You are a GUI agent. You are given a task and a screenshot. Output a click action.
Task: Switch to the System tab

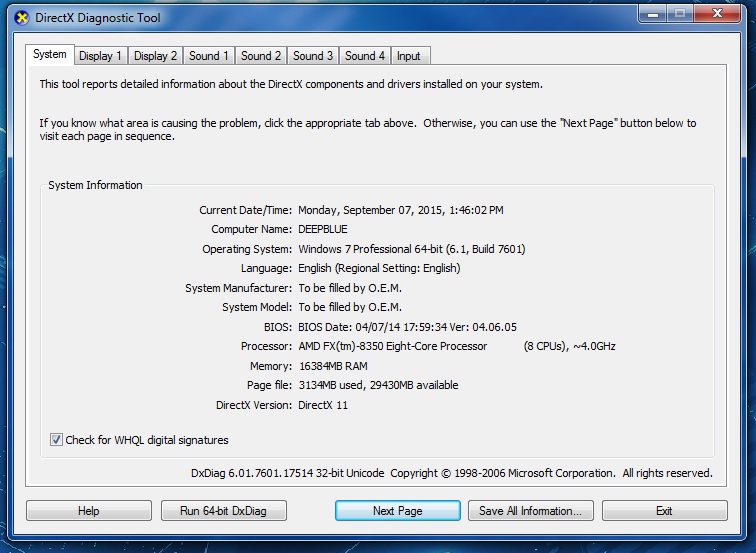(50, 54)
